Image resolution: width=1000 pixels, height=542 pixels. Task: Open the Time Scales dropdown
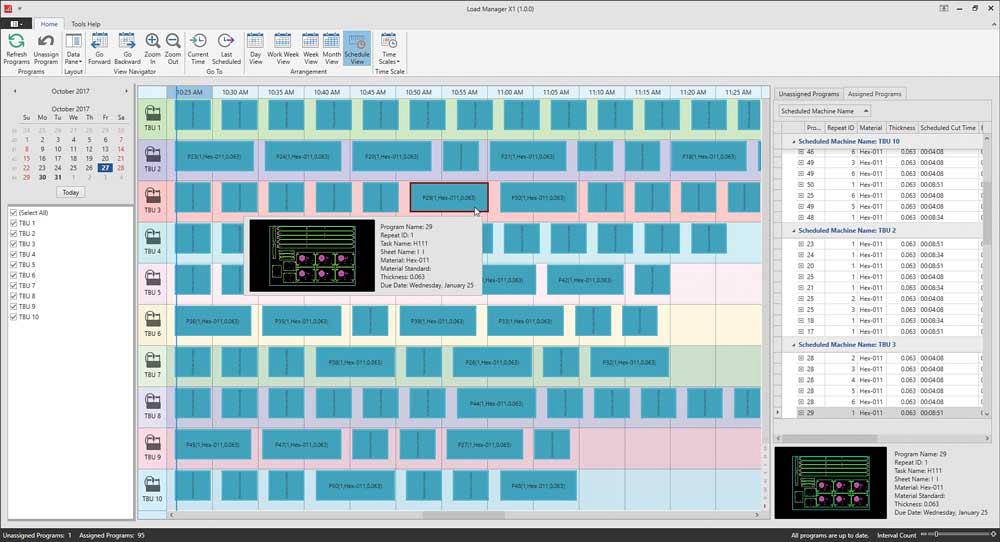point(388,48)
